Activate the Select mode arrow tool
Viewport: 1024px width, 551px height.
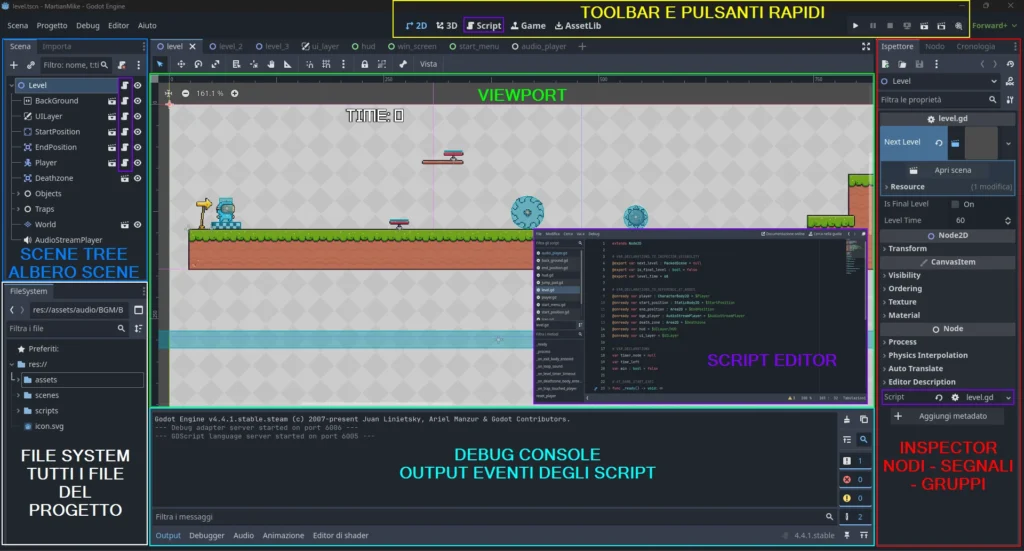point(160,64)
